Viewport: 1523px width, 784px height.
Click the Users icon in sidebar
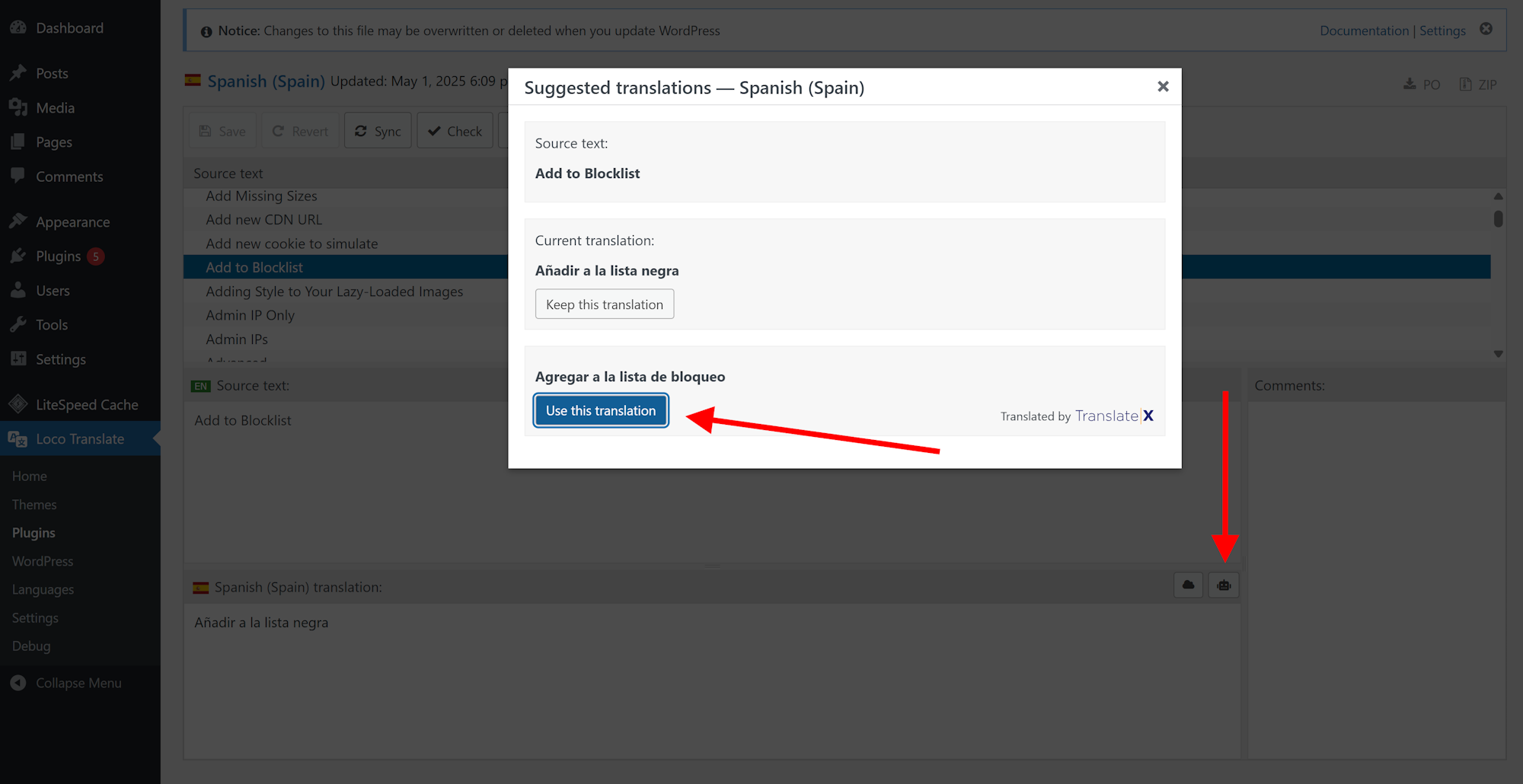(18, 290)
